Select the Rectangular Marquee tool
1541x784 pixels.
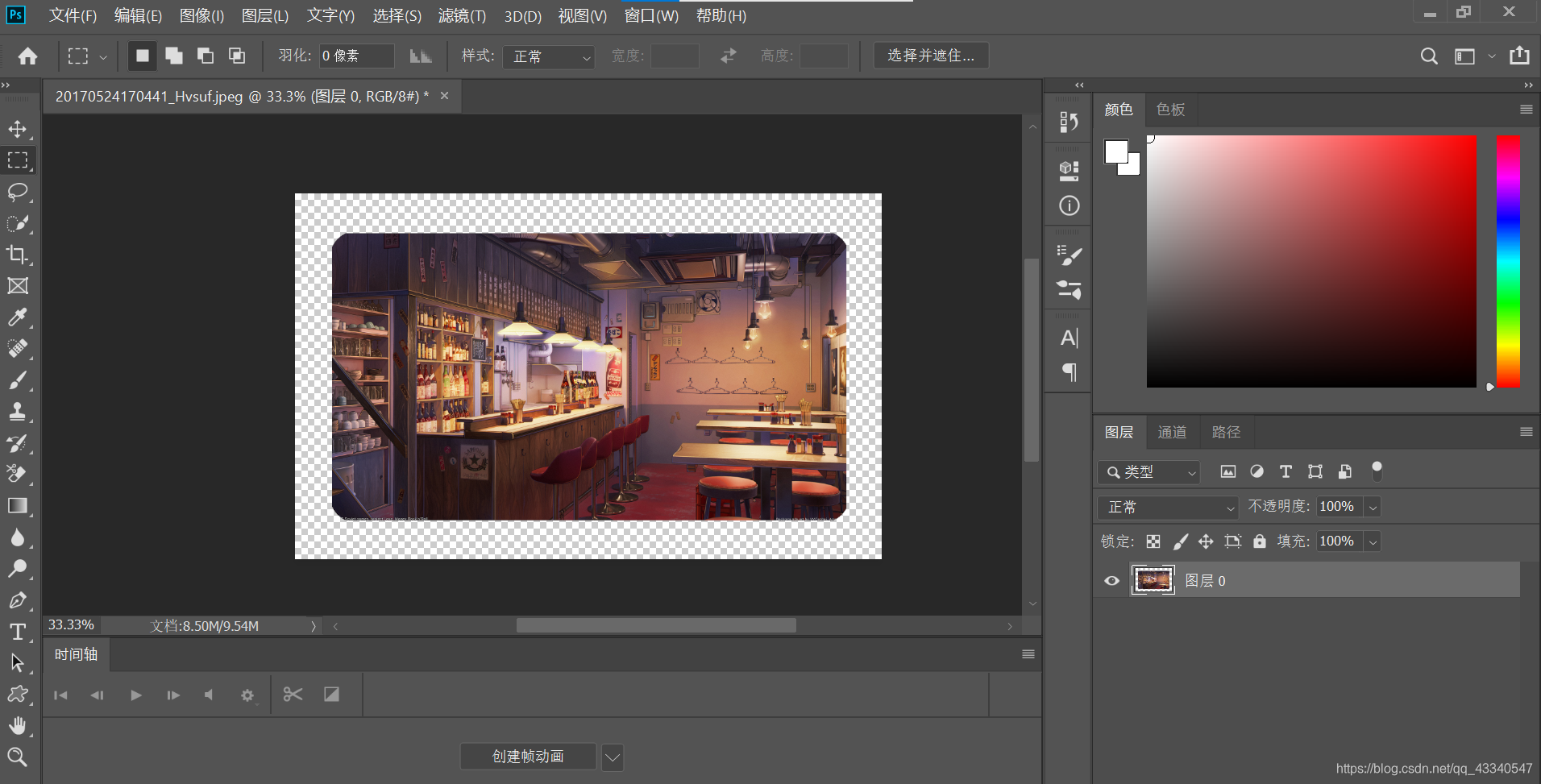coord(18,160)
